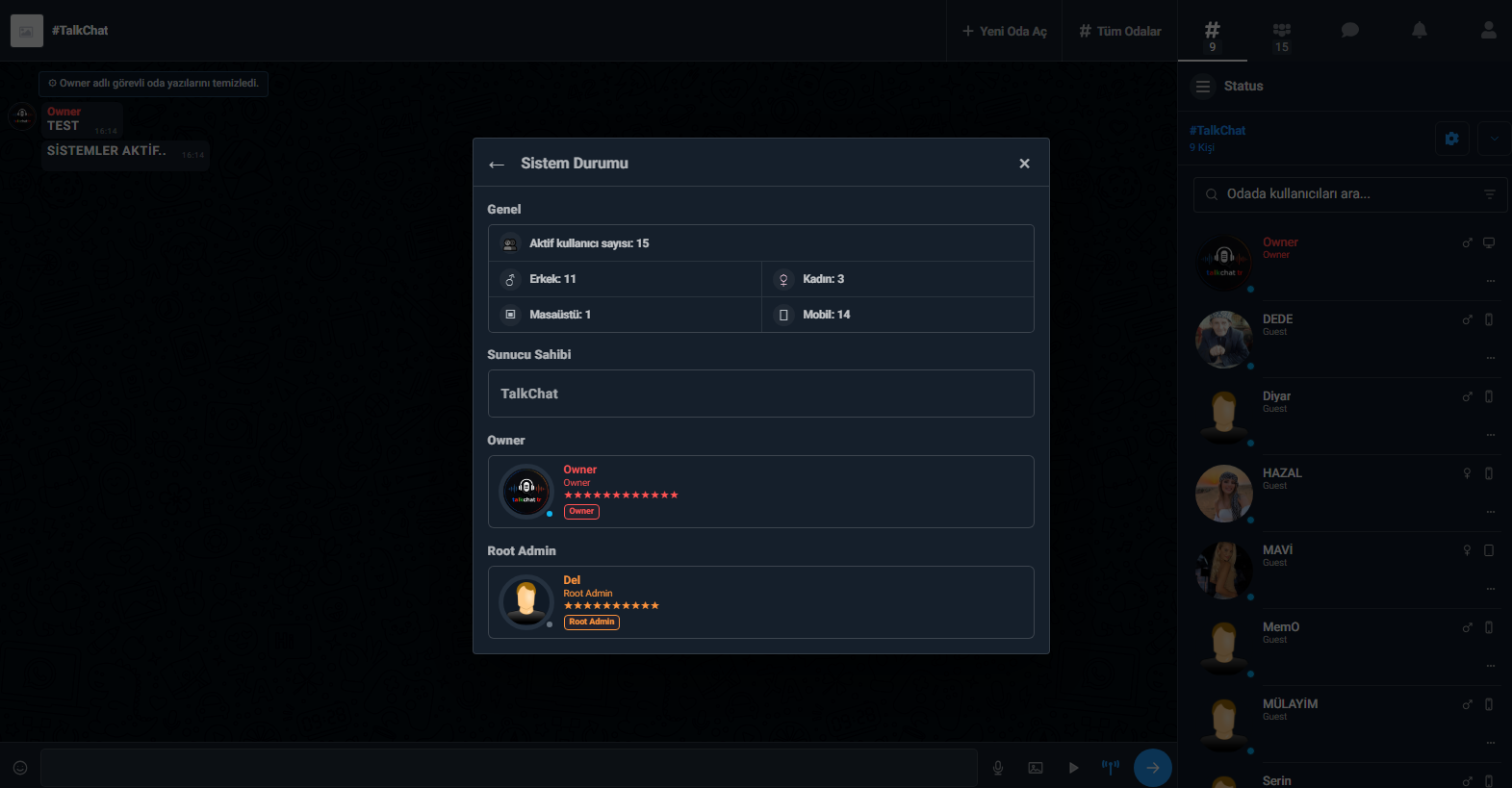This screenshot has width=1512, height=788.
Task: Click the desktop device icon beside Owner
Action: (1489, 242)
